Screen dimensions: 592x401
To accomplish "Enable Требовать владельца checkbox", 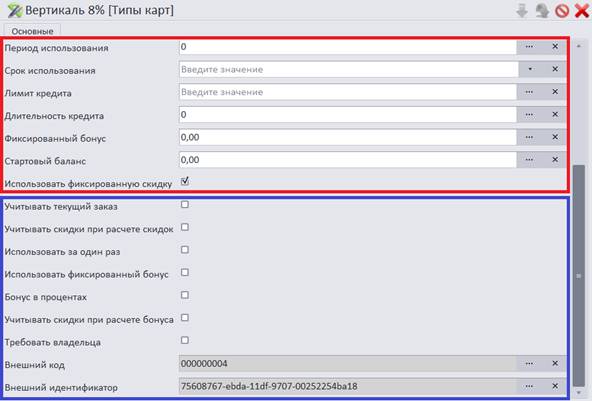I will click(185, 340).
